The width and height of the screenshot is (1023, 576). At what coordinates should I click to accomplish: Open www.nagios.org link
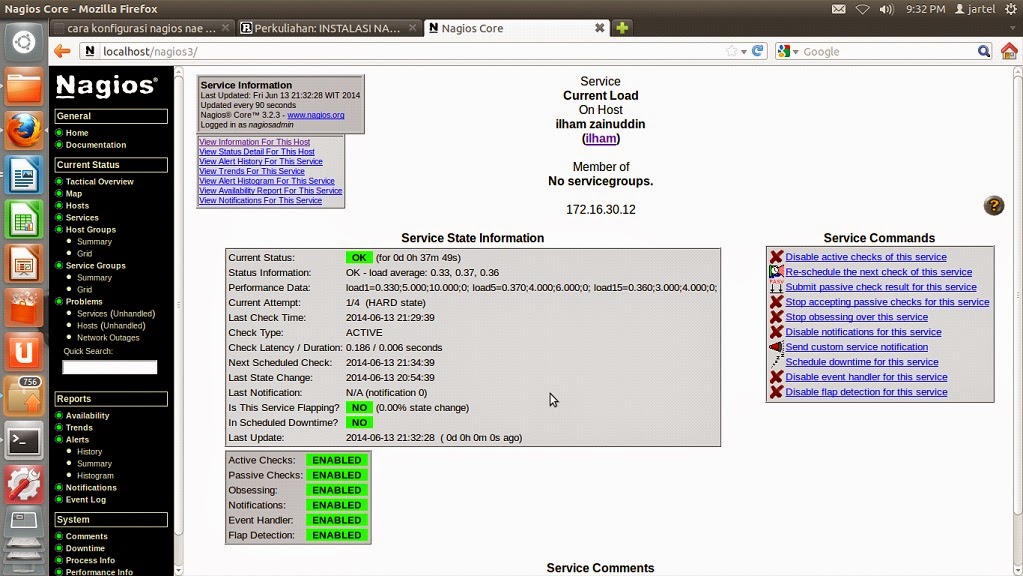coord(316,115)
